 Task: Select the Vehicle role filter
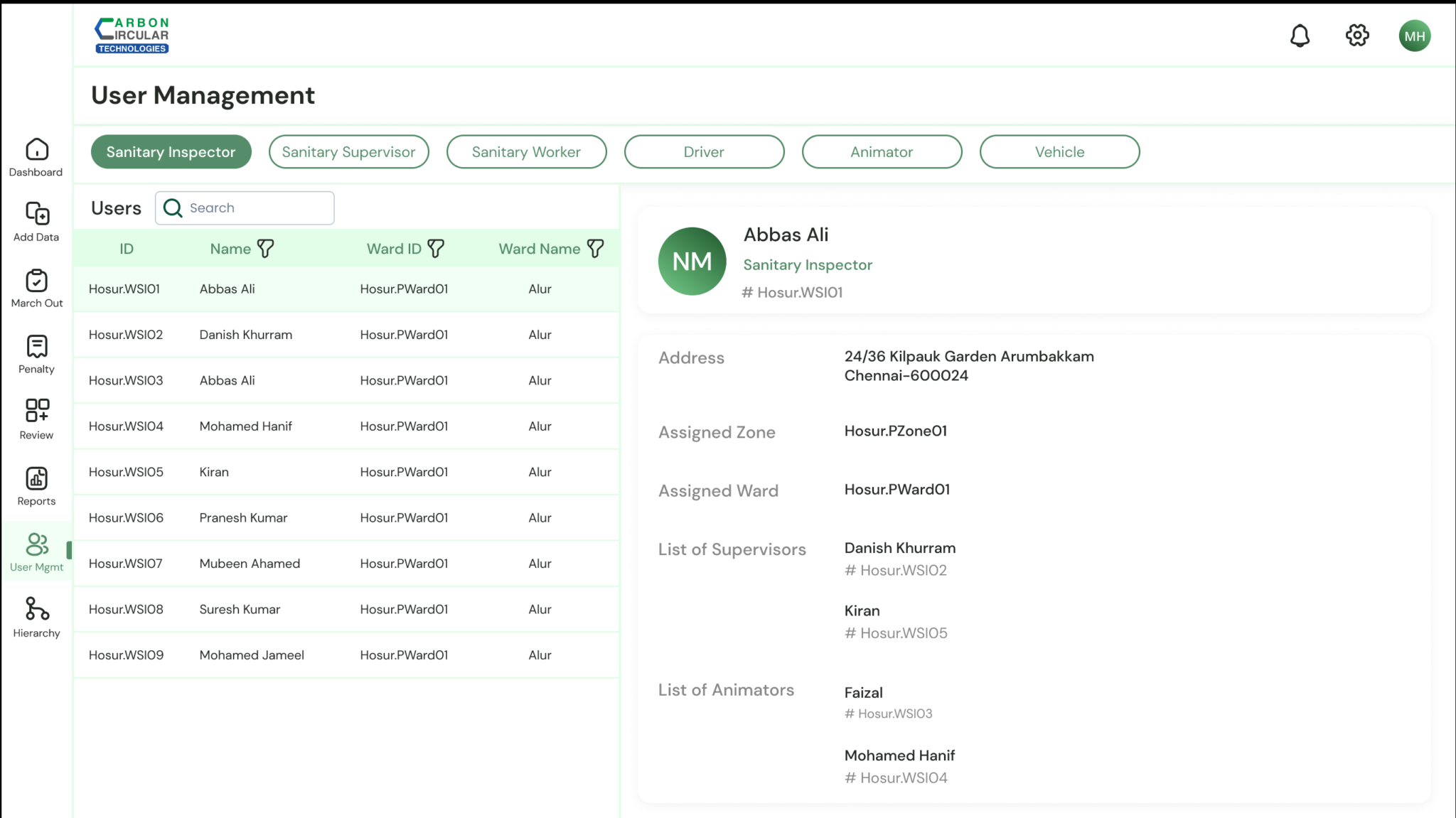[x=1059, y=151]
